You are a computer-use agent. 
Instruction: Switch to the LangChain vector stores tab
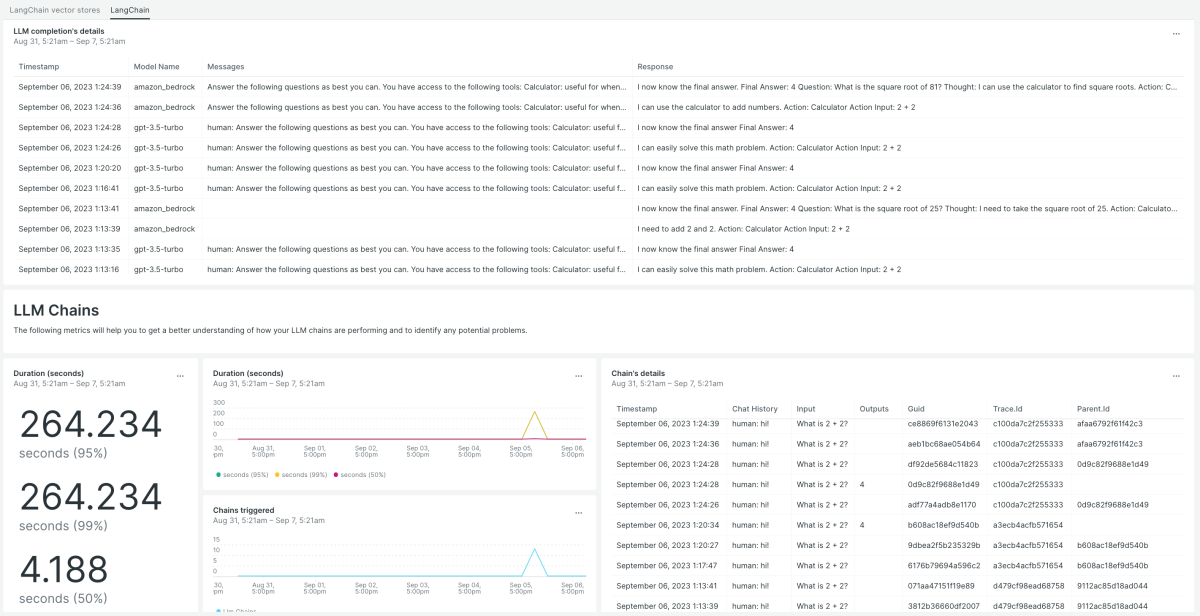coord(55,11)
